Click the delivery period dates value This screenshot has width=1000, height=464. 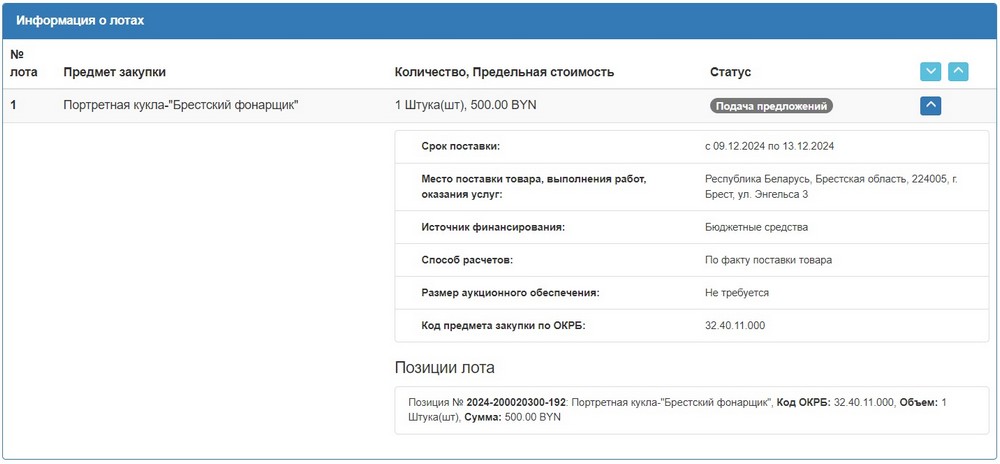[769, 146]
